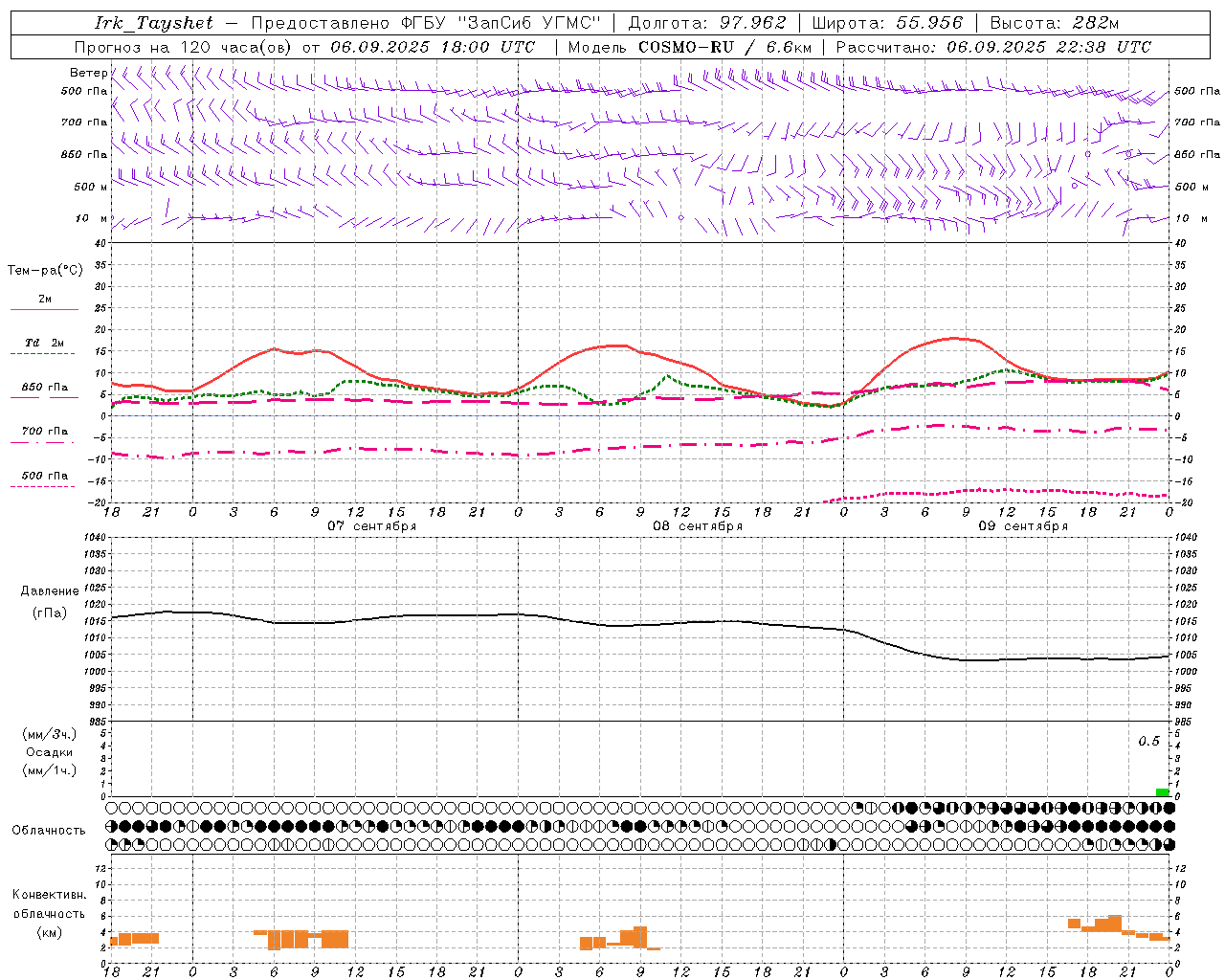The height and width of the screenshot is (980, 1225).
Task: Click the station title Irk_Tayshet
Action: click(x=154, y=23)
